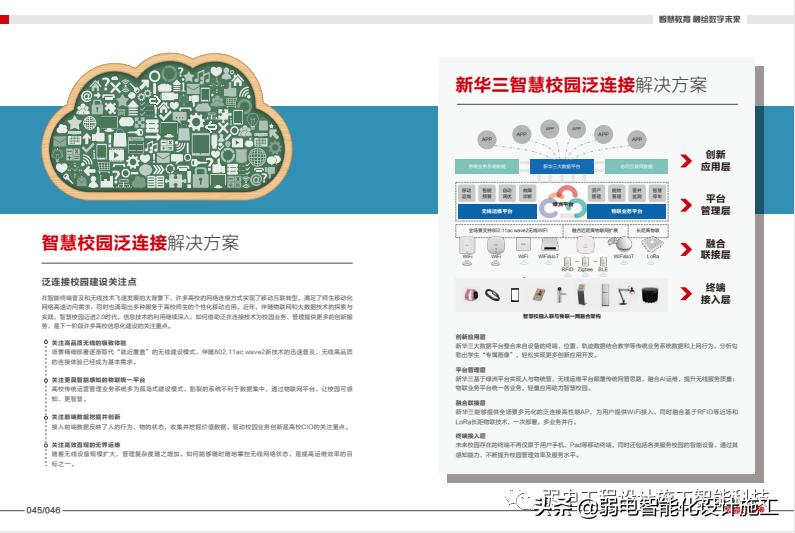
Task: Select the card reader device icon
Action: click(x=539, y=295)
